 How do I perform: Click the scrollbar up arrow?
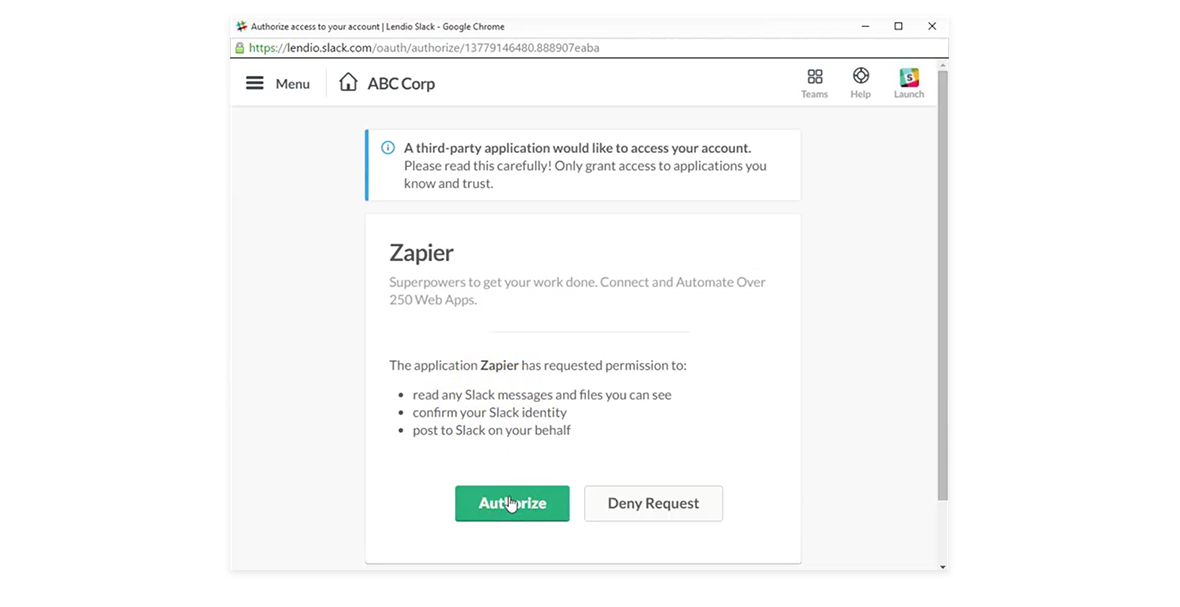pos(942,66)
